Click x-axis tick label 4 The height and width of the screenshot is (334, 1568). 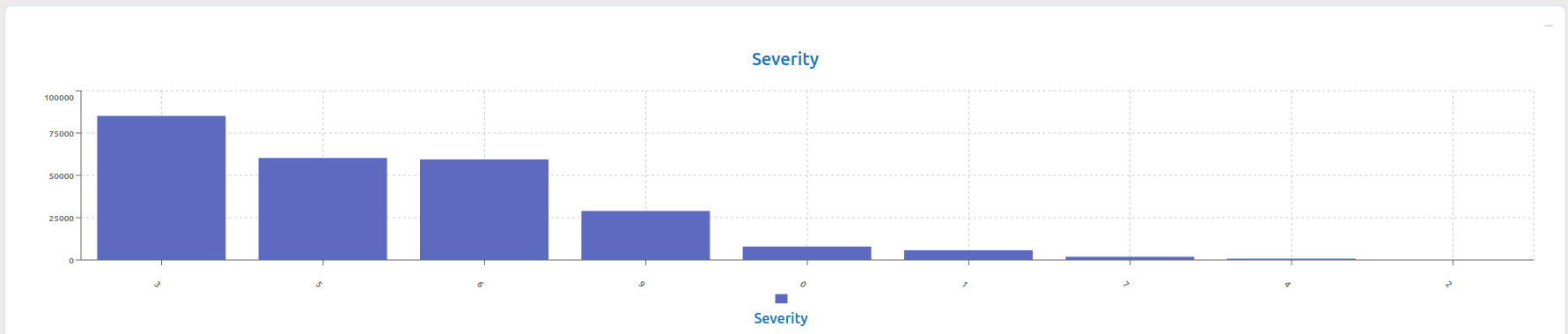1287,285
